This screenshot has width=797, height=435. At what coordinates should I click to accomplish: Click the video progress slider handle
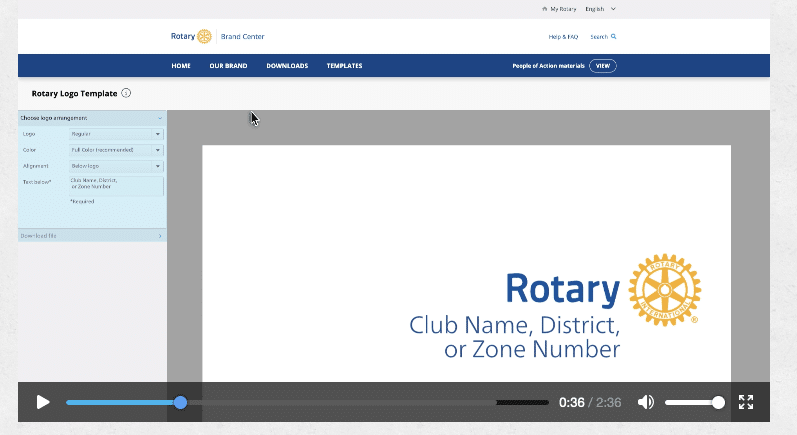[x=180, y=402]
